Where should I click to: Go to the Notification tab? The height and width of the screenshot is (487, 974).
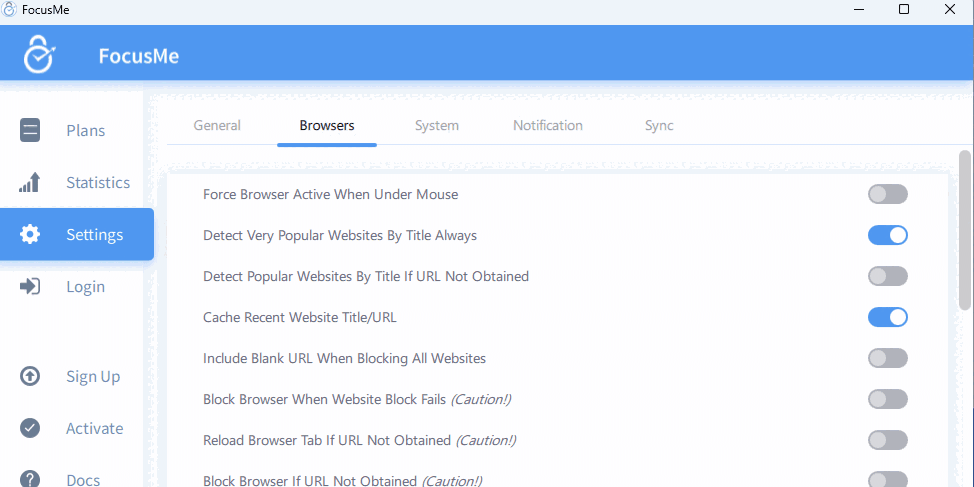click(x=548, y=125)
